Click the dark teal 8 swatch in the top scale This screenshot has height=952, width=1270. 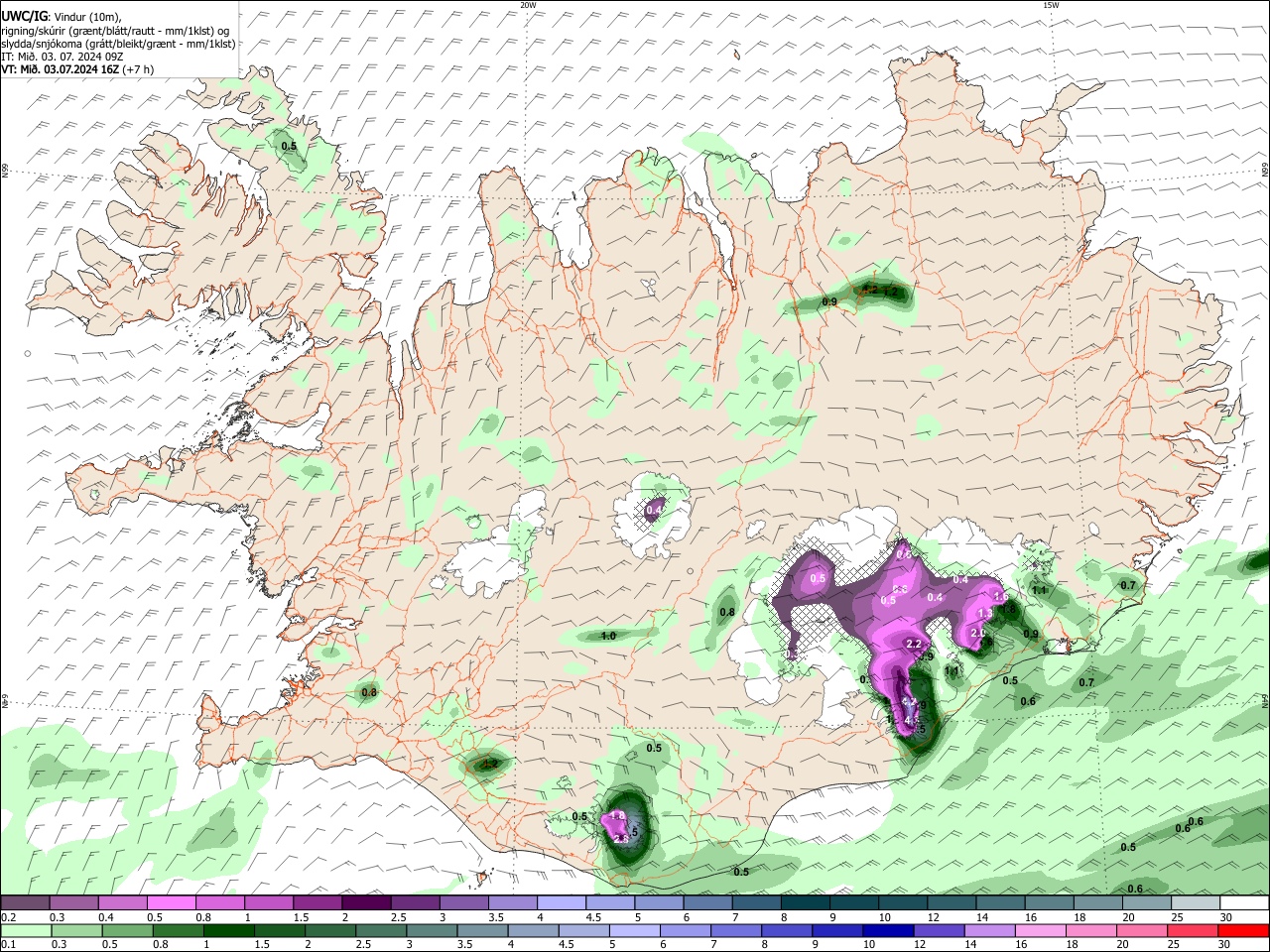tap(806, 902)
